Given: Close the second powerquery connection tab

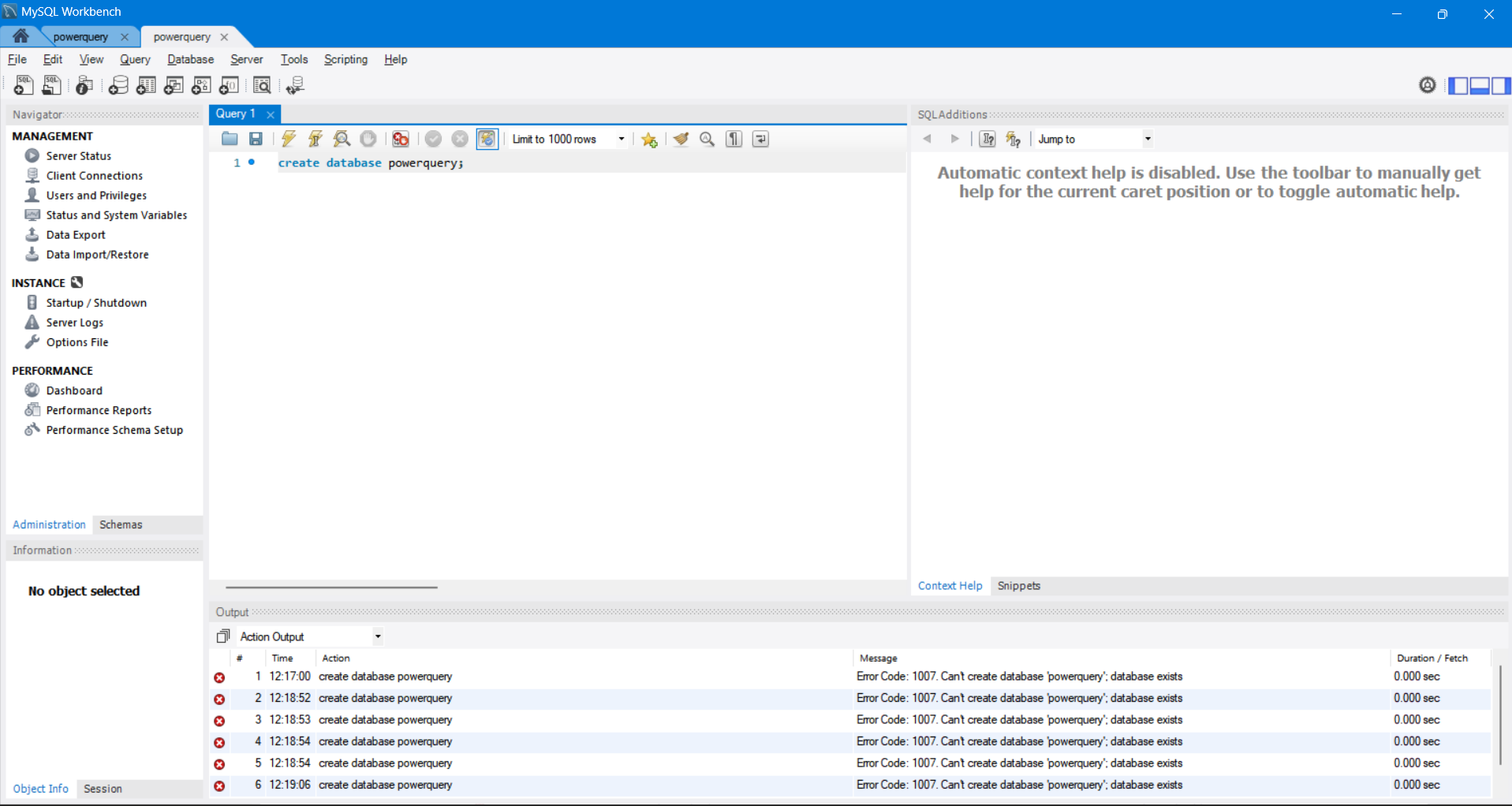Looking at the screenshot, I should click(x=224, y=37).
